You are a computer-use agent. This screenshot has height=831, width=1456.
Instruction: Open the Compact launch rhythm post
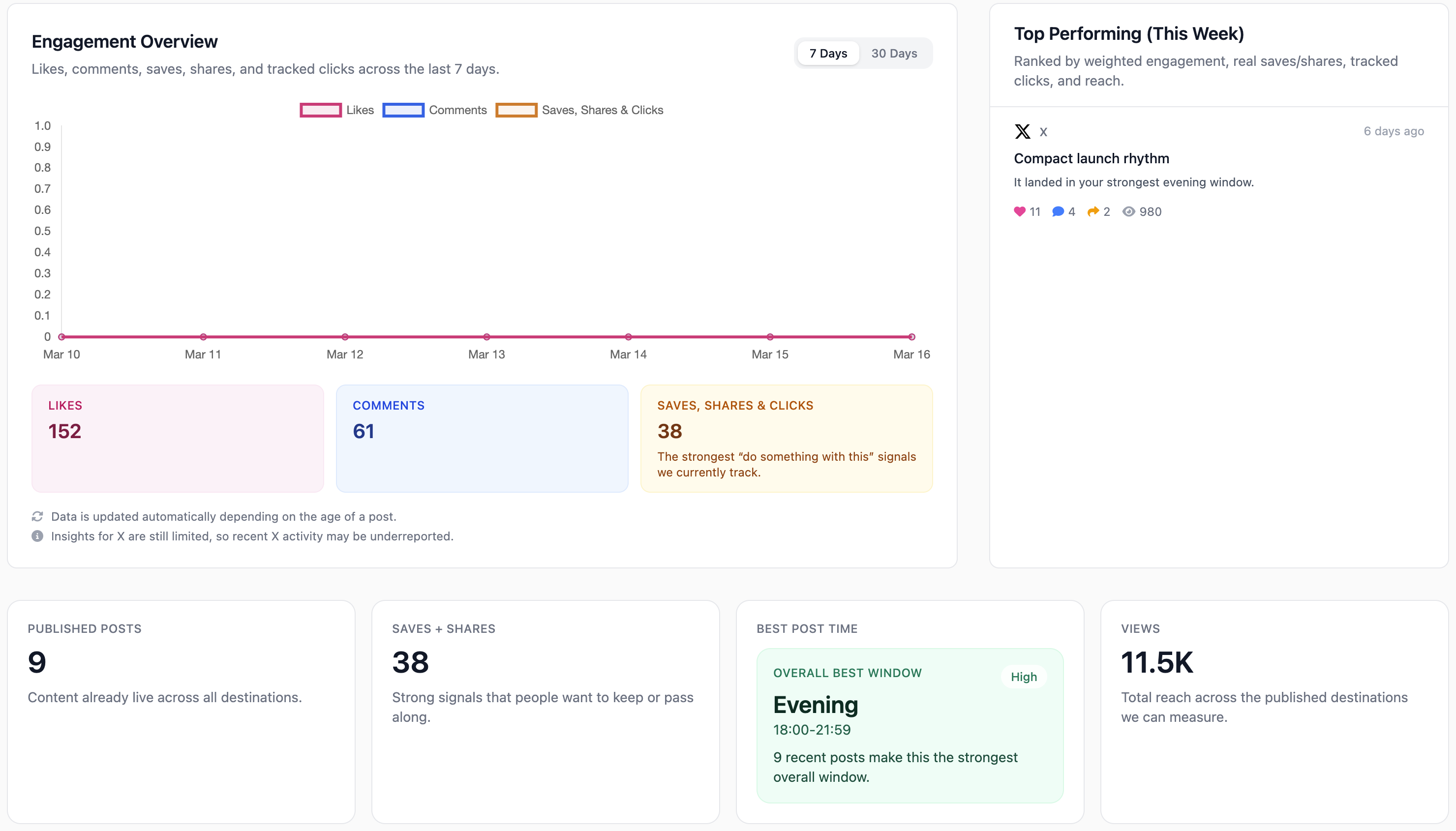coord(1091,159)
